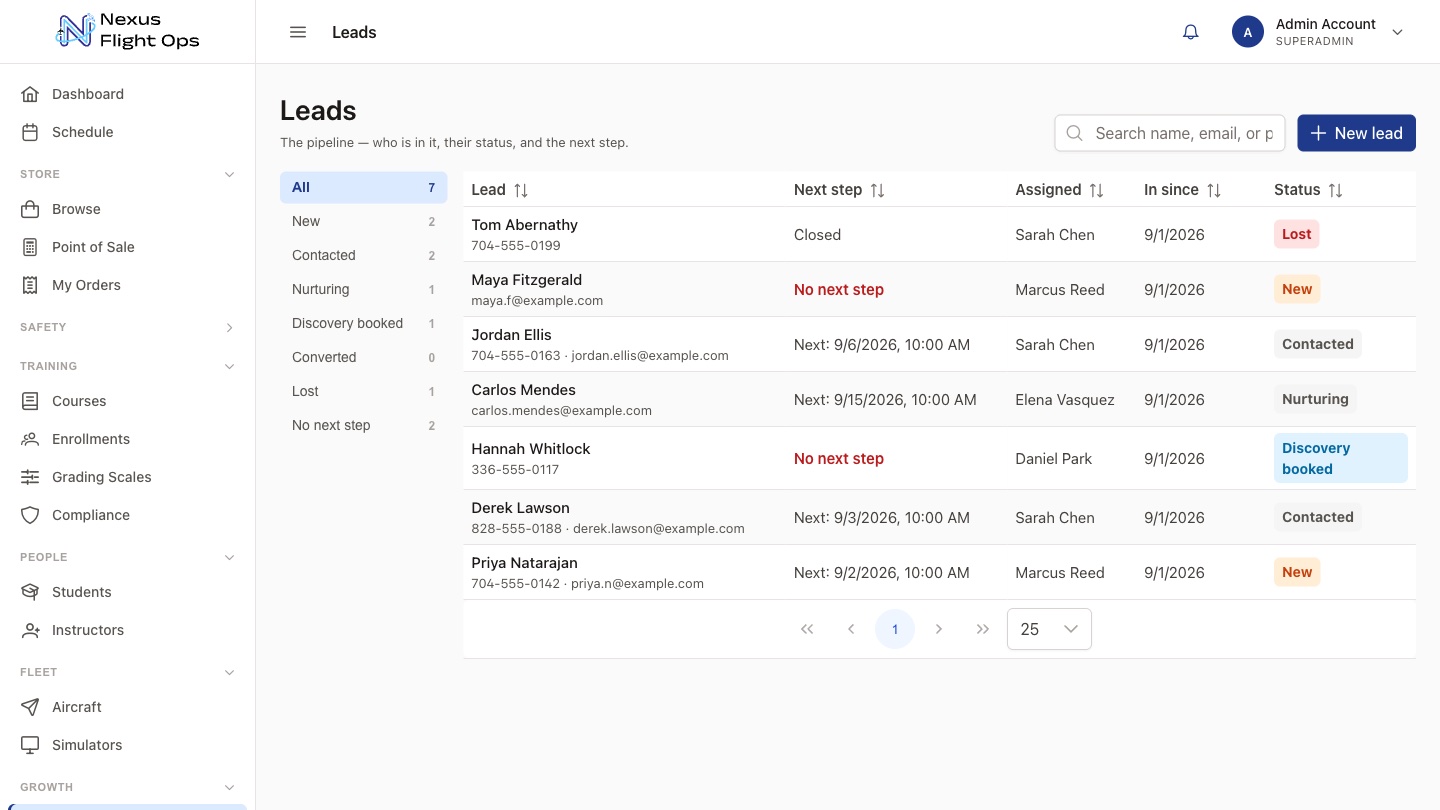
Task: Collapse the FLEET sidebar section
Action: click(229, 672)
